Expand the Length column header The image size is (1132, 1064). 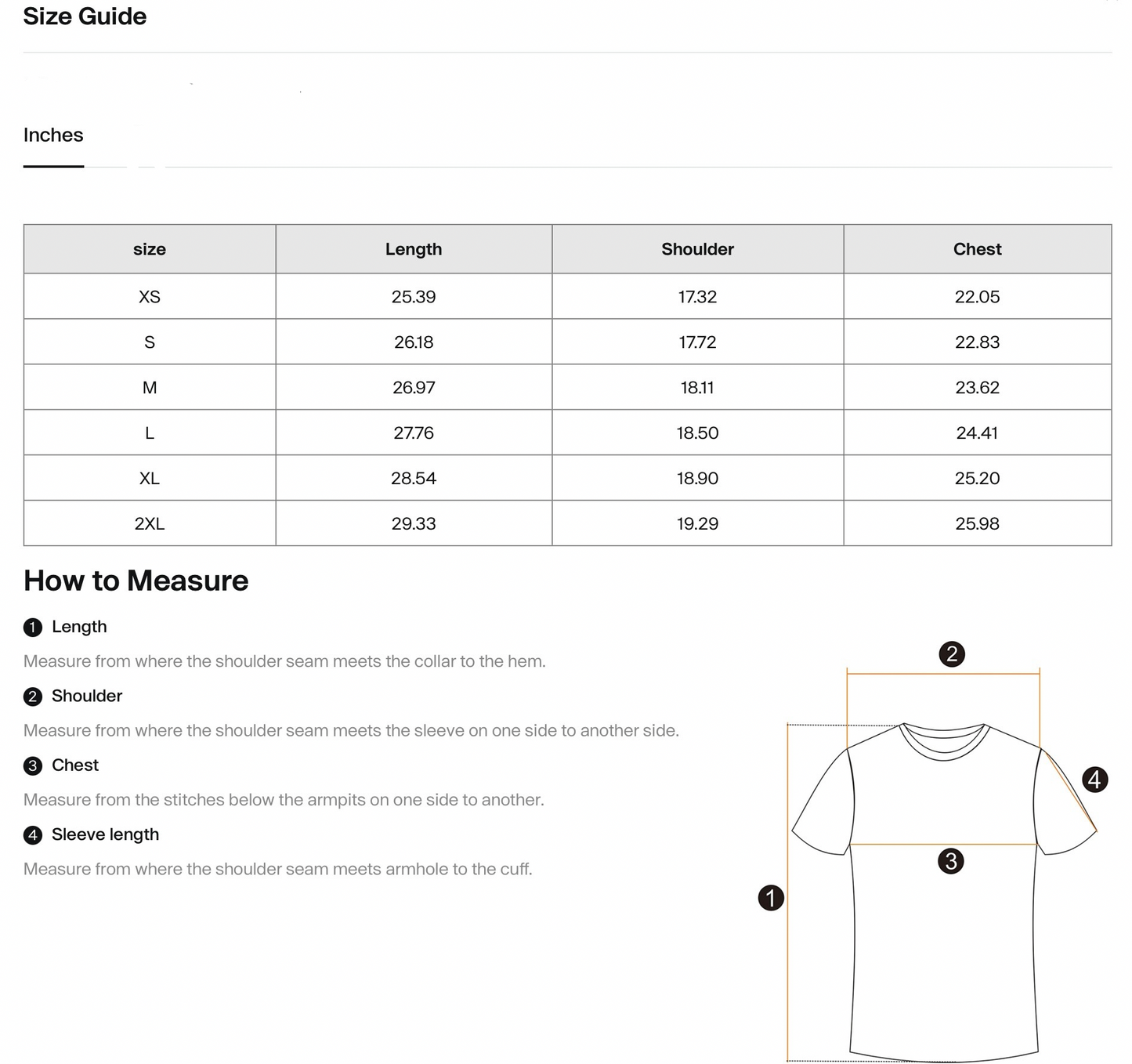coord(414,249)
